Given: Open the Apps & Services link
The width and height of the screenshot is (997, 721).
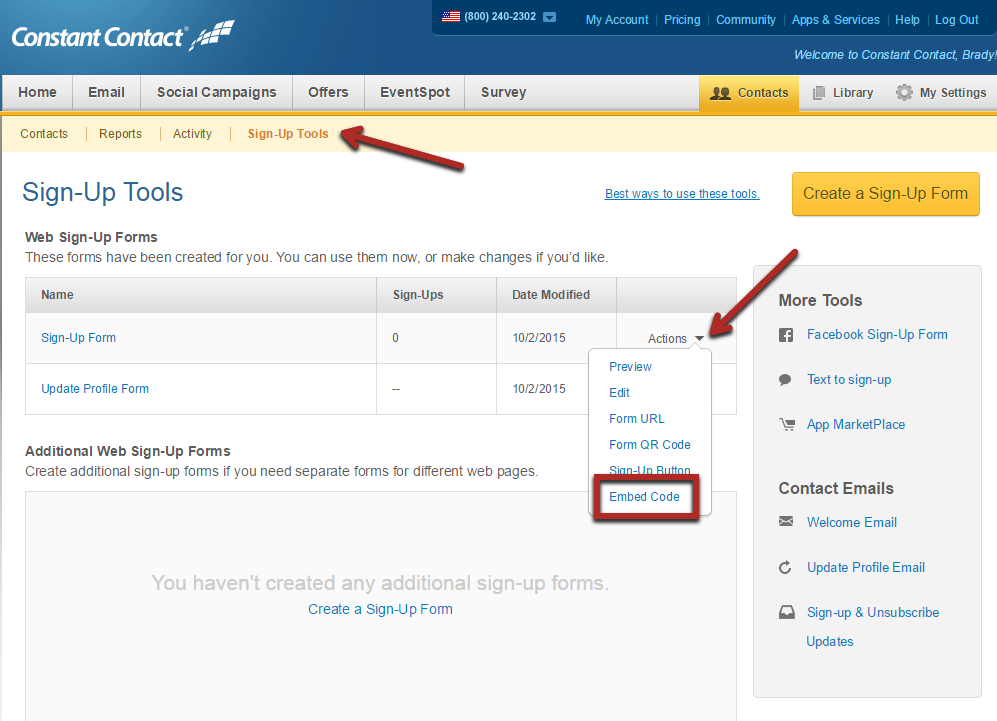Looking at the screenshot, I should pyautogui.click(x=835, y=20).
